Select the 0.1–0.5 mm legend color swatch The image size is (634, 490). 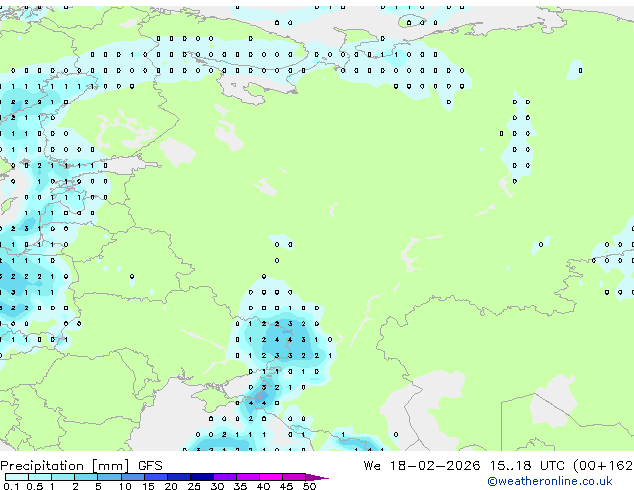click(x=17, y=477)
